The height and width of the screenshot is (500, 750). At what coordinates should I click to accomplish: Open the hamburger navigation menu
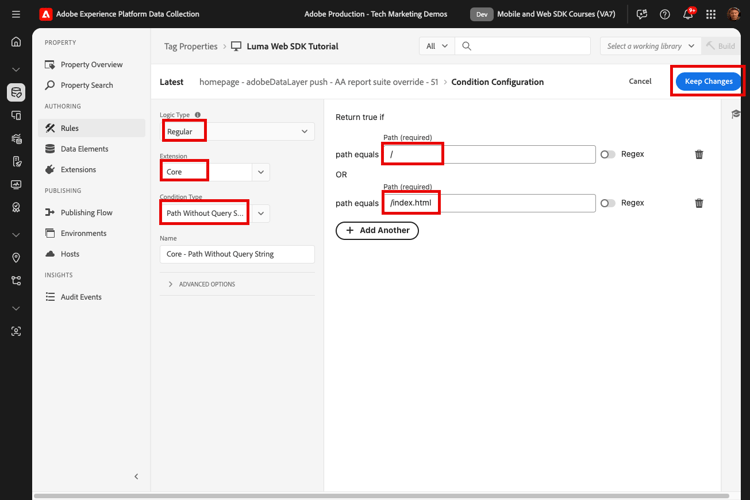(16, 14)
